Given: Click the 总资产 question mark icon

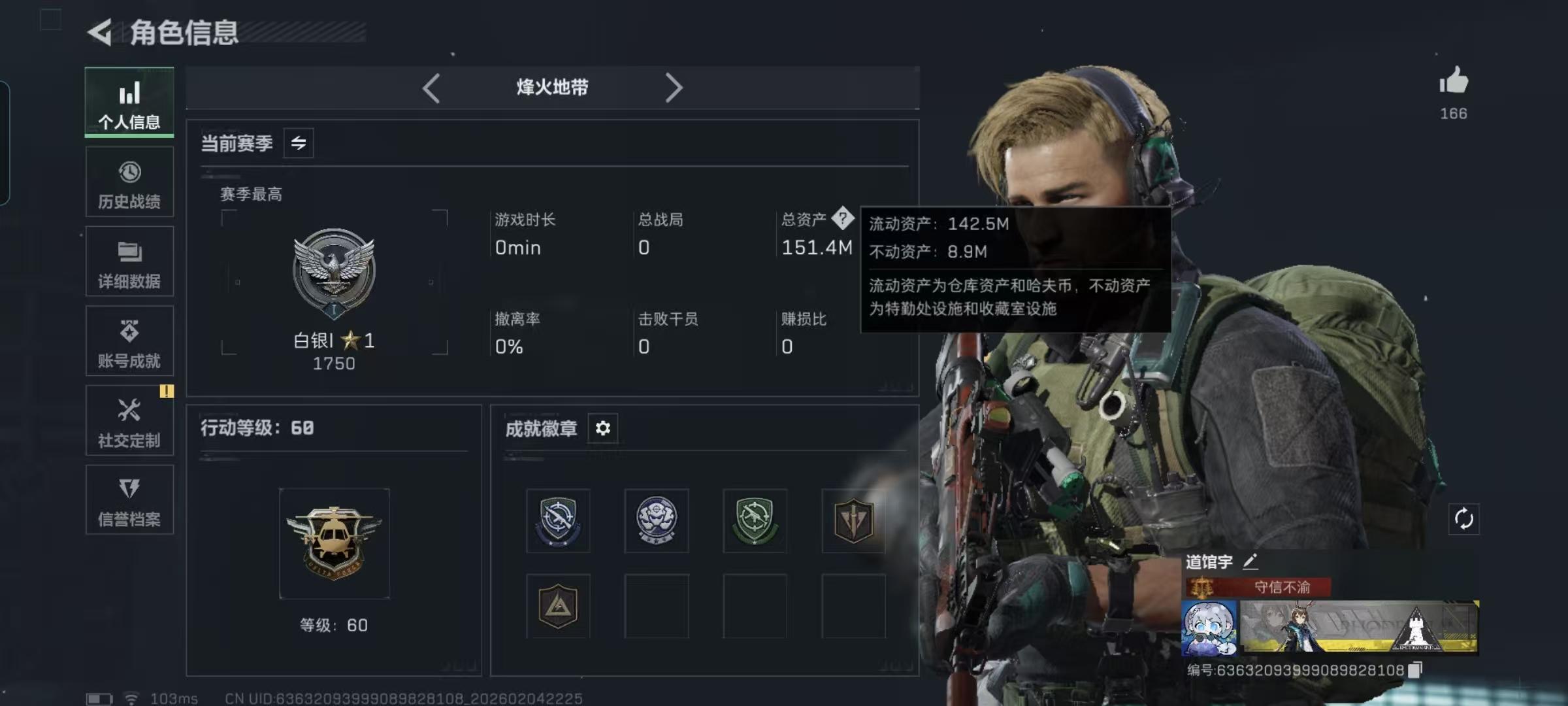Looking at the screenshot, I should coord(843,218).
